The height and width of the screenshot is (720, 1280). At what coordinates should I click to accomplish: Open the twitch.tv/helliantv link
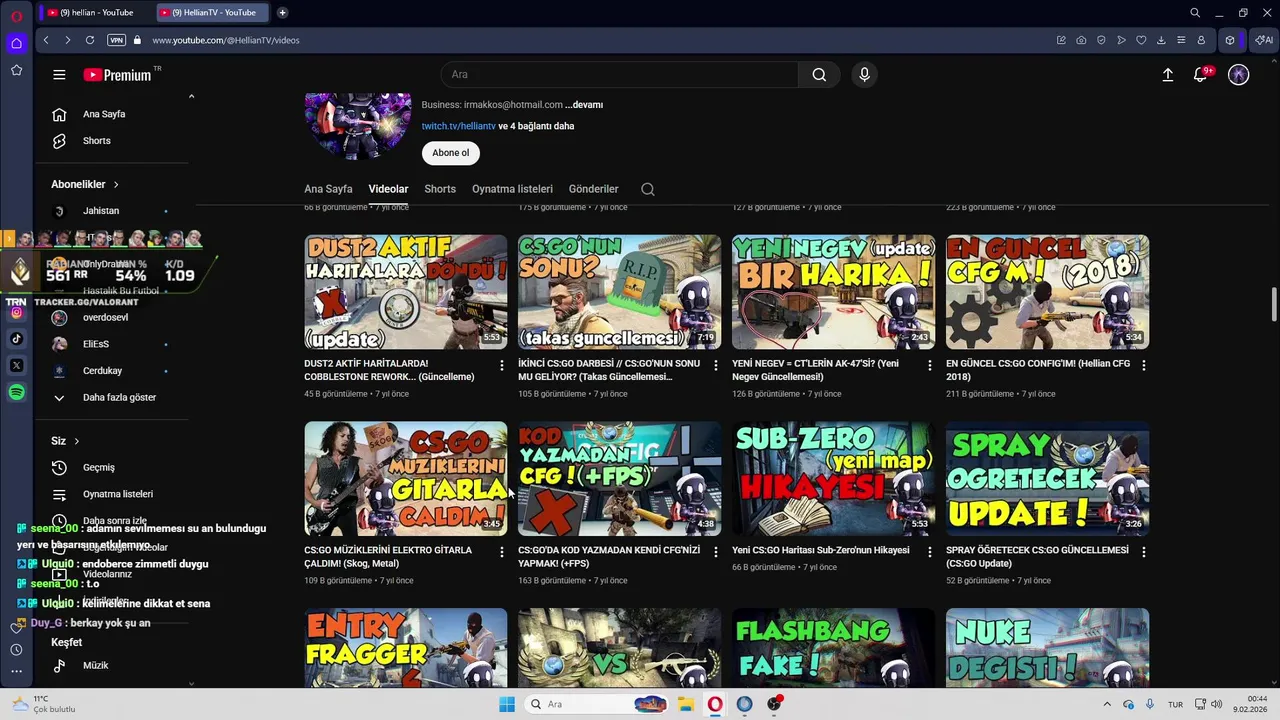458,126
